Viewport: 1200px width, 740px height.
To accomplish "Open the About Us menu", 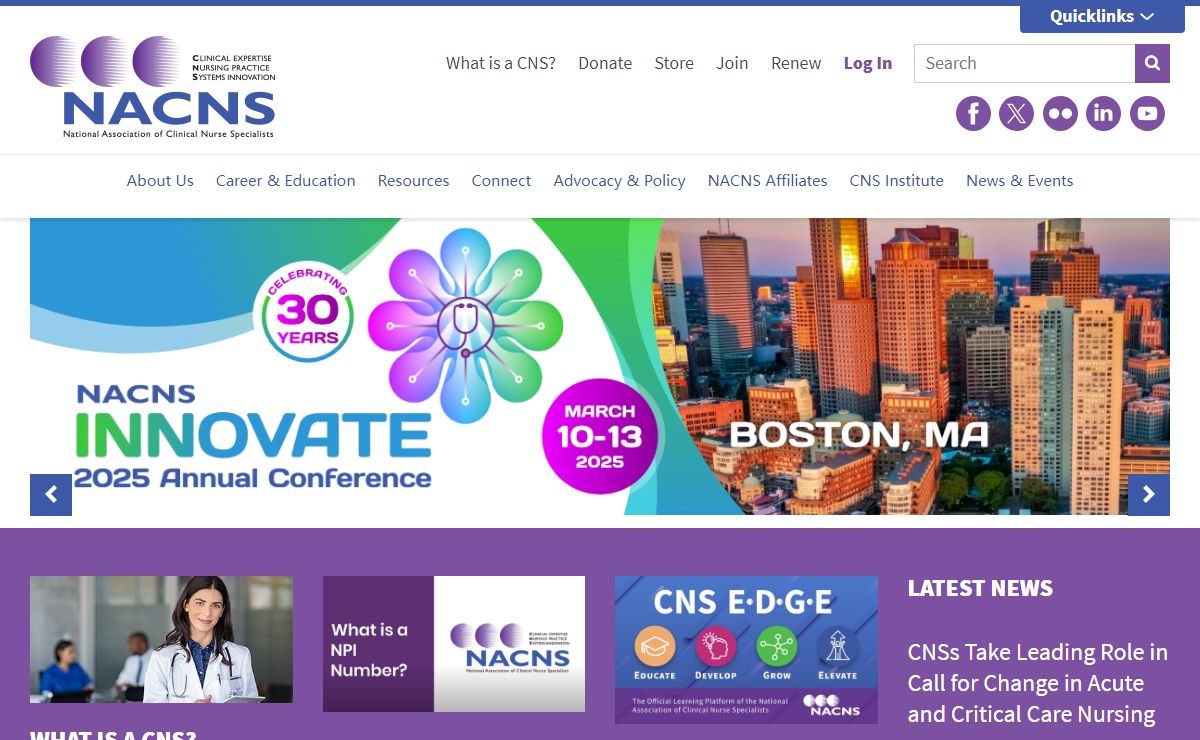I will pyautogui.click(x=160, y=181).
